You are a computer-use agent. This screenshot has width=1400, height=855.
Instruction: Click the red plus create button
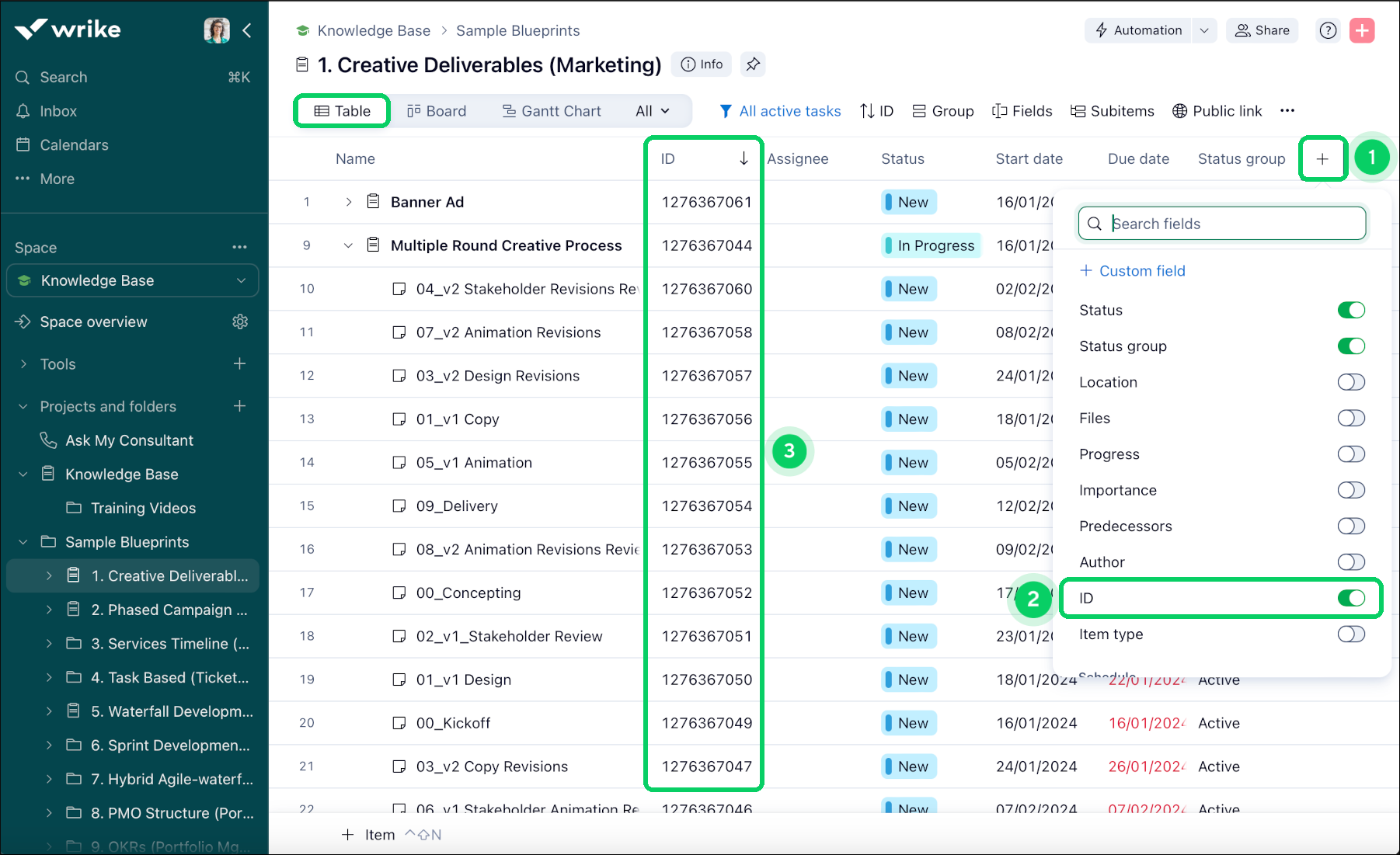tap(1361, 30)
